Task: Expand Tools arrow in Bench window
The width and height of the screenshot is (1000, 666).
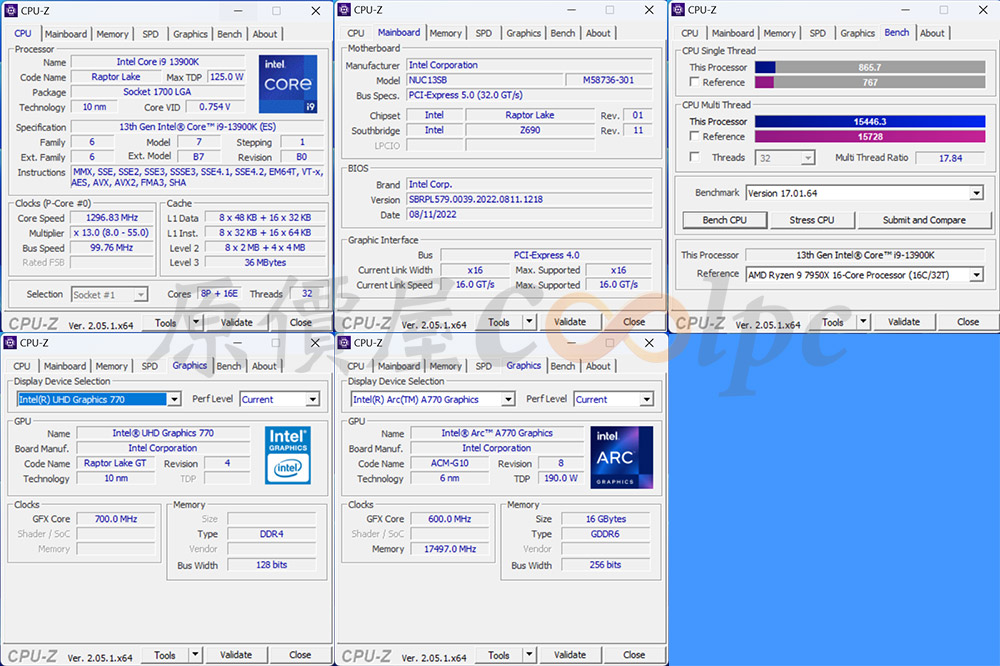Action: tap(863, 322)
